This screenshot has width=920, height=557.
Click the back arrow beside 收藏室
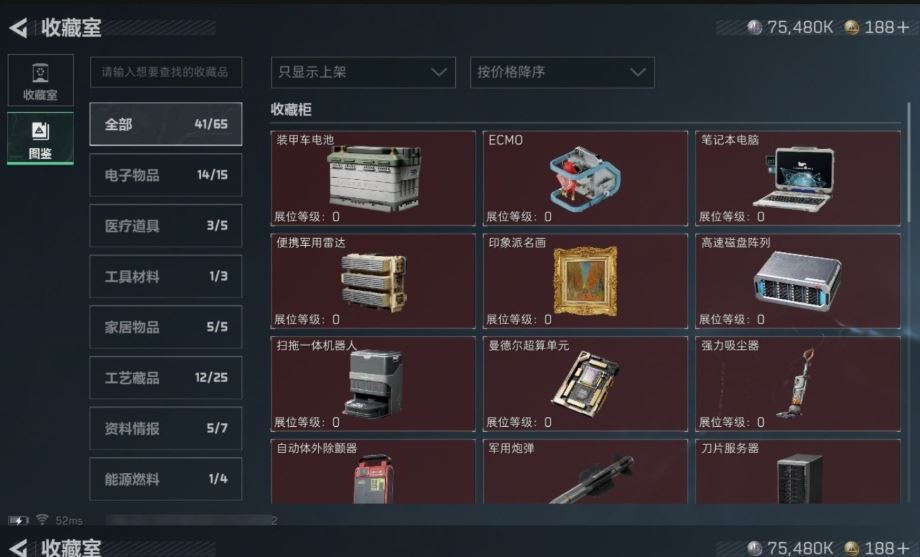[18, 27]
